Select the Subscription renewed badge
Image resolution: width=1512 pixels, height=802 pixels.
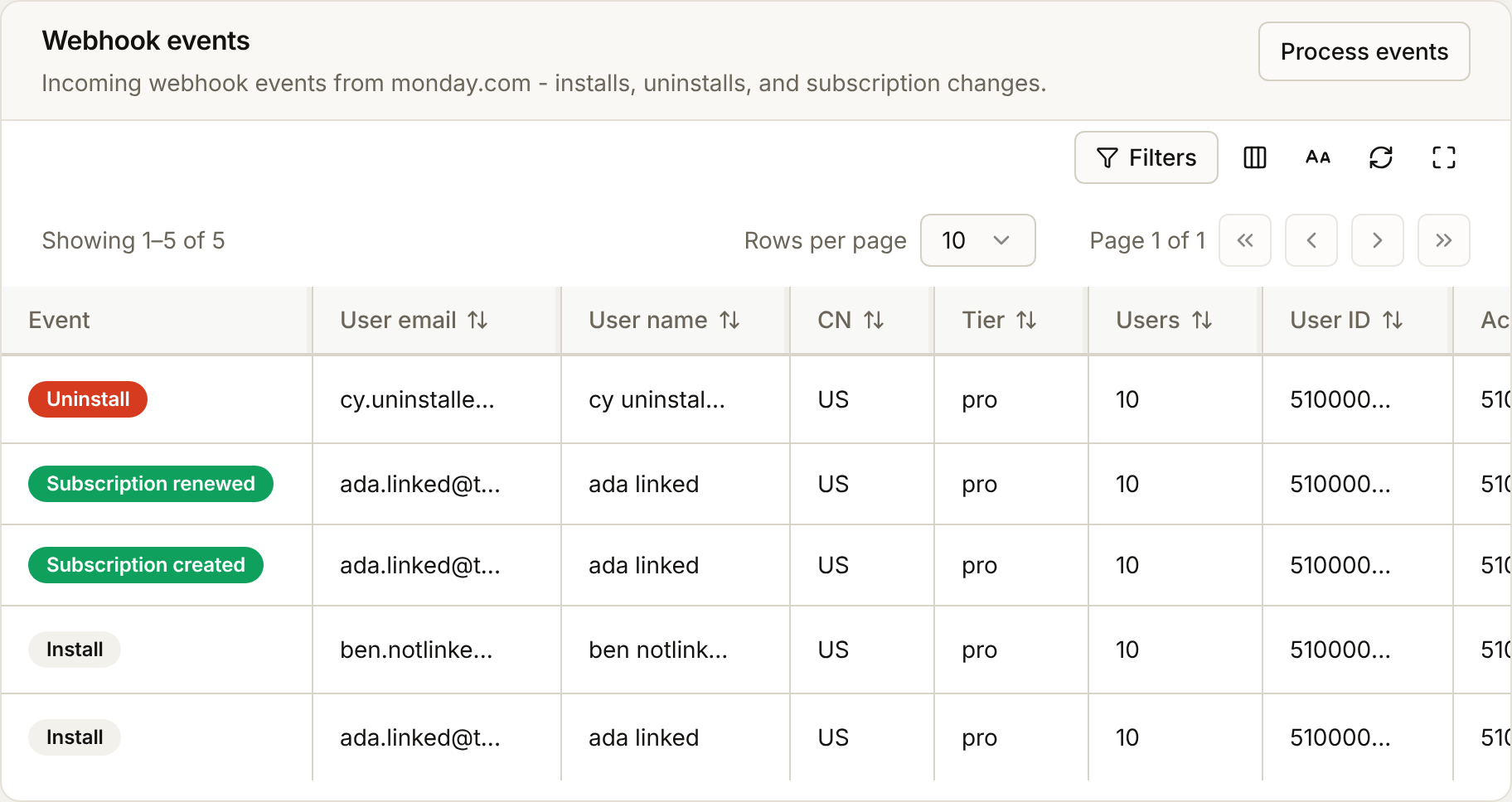coord(151,484)
